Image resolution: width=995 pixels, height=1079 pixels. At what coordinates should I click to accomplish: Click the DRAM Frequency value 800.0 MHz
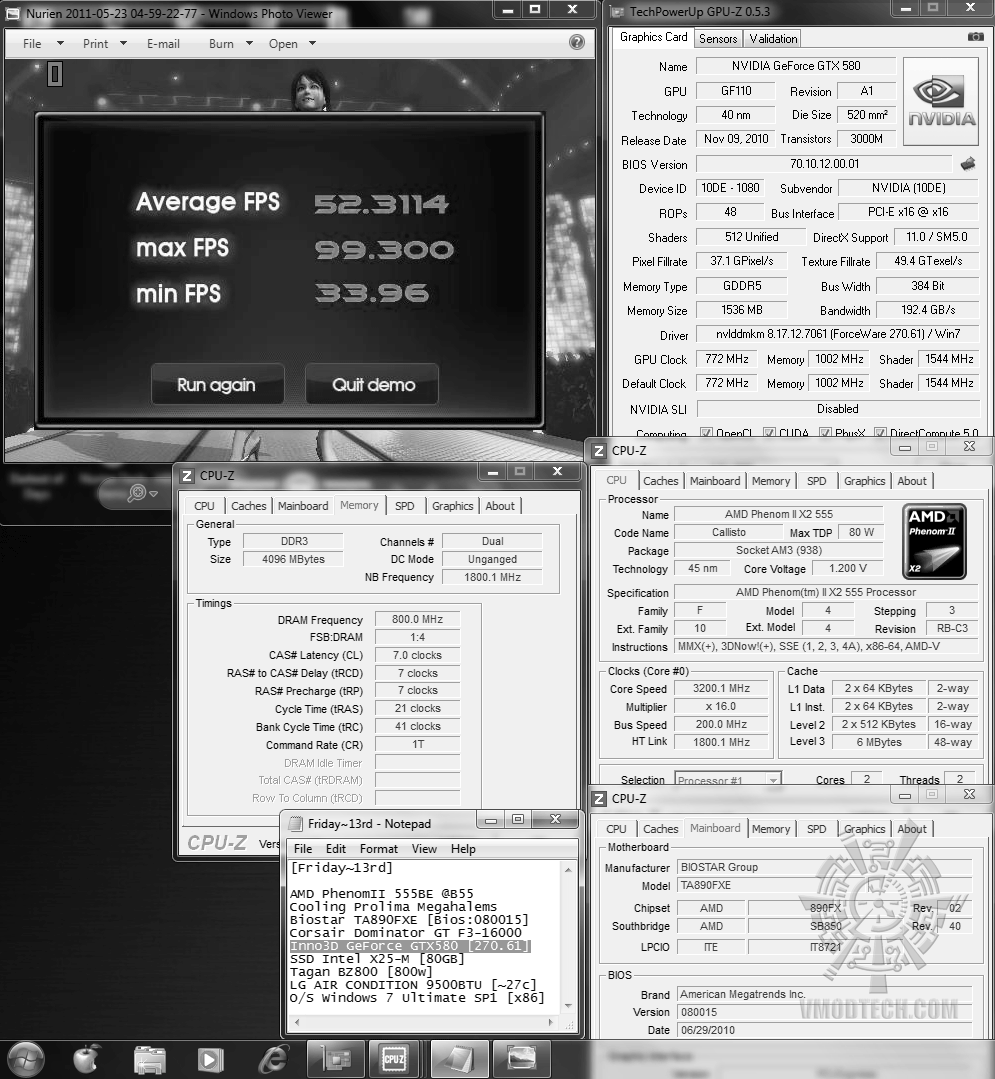417,619
